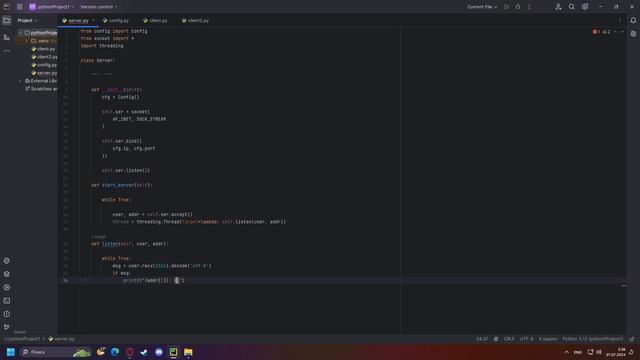Open the Services tool window

[7, 287]
